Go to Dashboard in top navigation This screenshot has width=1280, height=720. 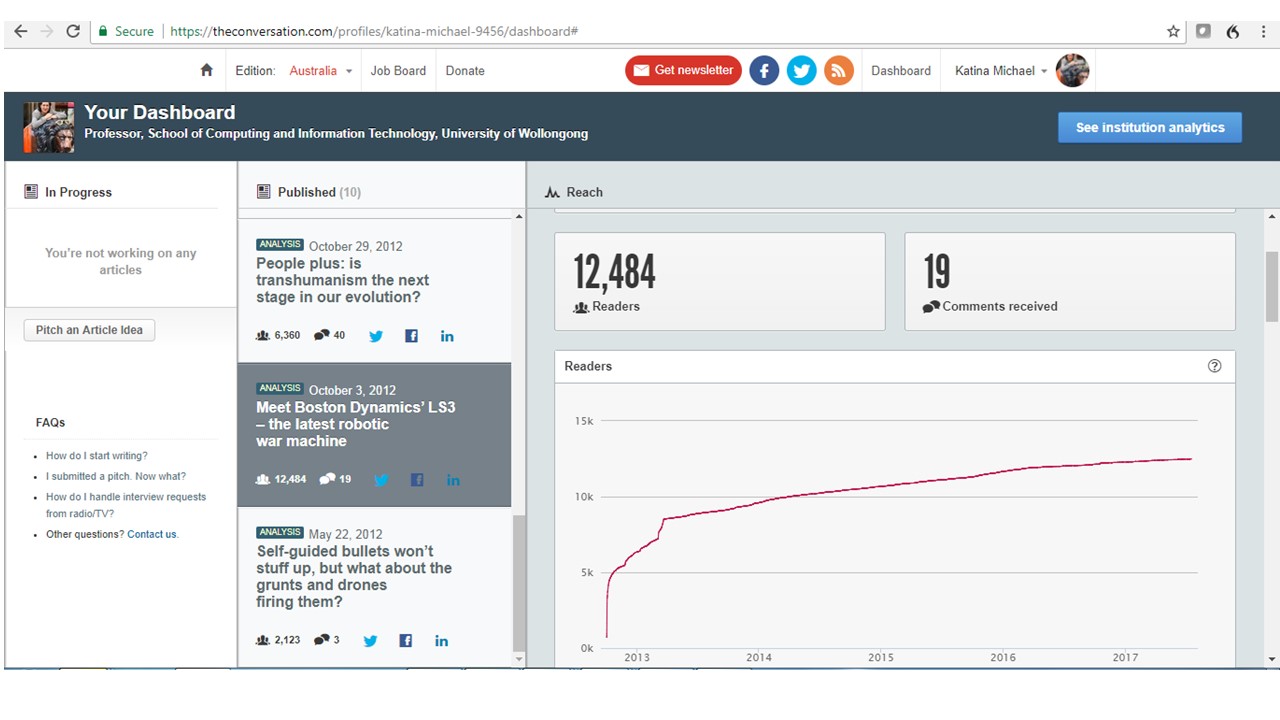pyautogui.click(x=901, y=71)
